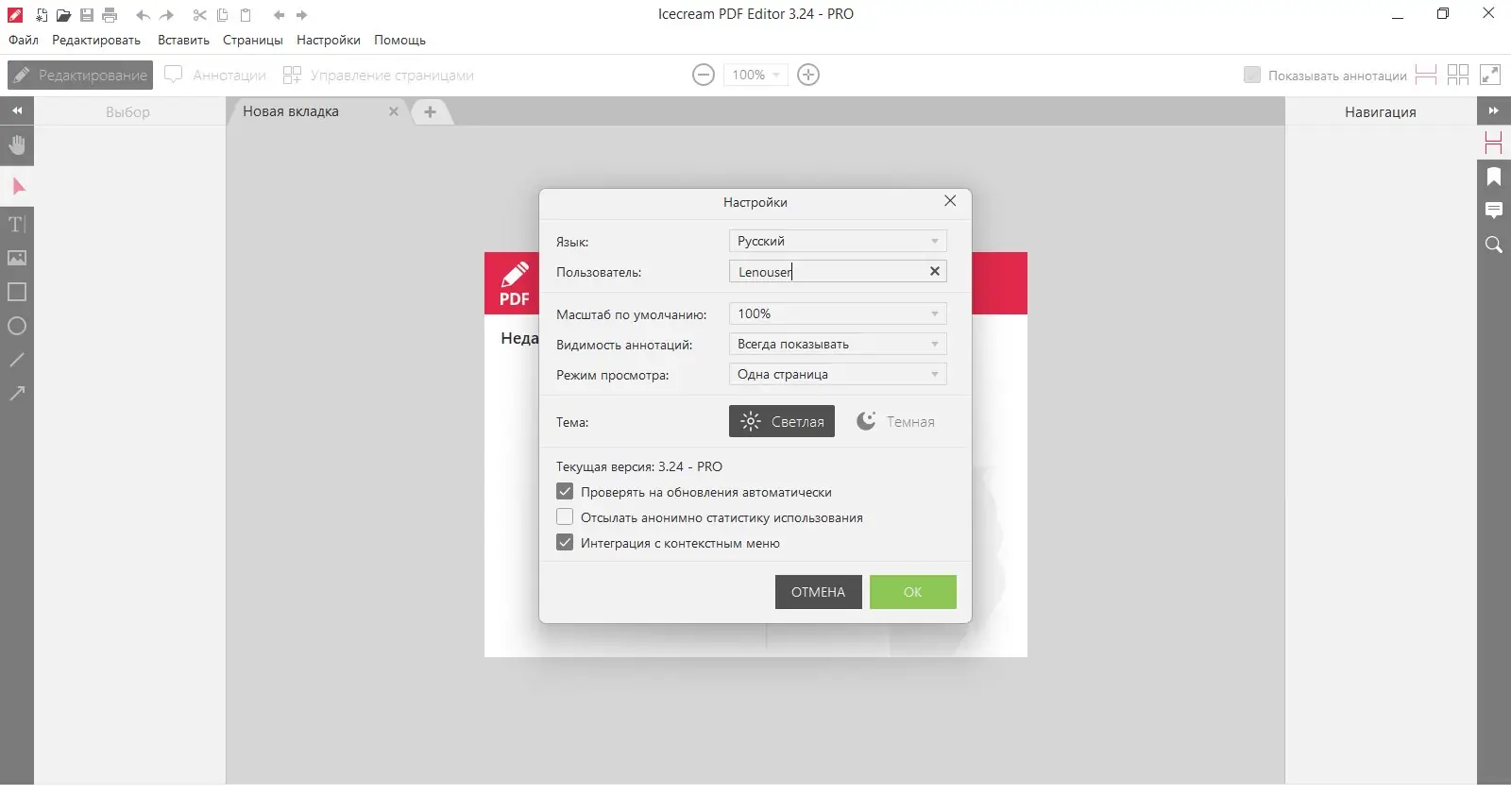The height and width of the screenshot is (812, 1511).
Task: Open the page thumbnails navigation icon
Action: click(x=1494, y=144)
